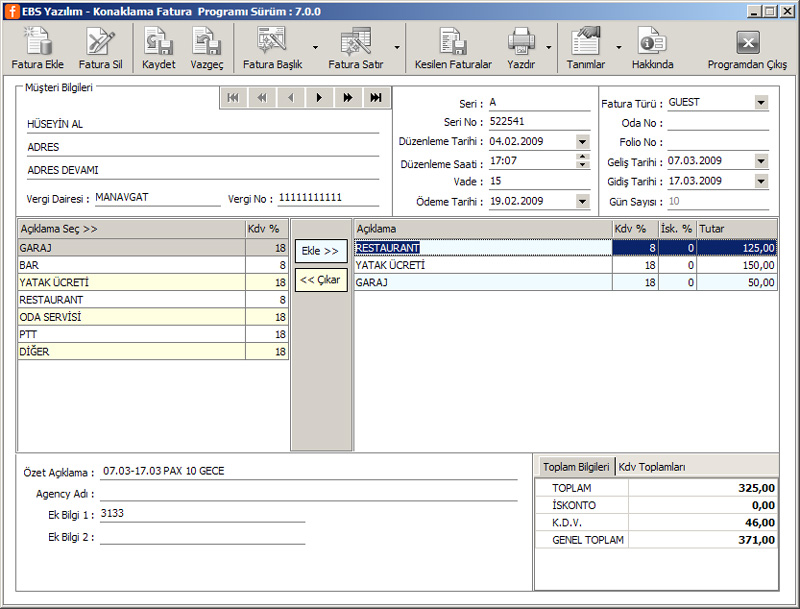The width and height of the screenshot is (800, 609).
Task: Open the Fatura Türü dropdown
Action: (x=761, y=103)
